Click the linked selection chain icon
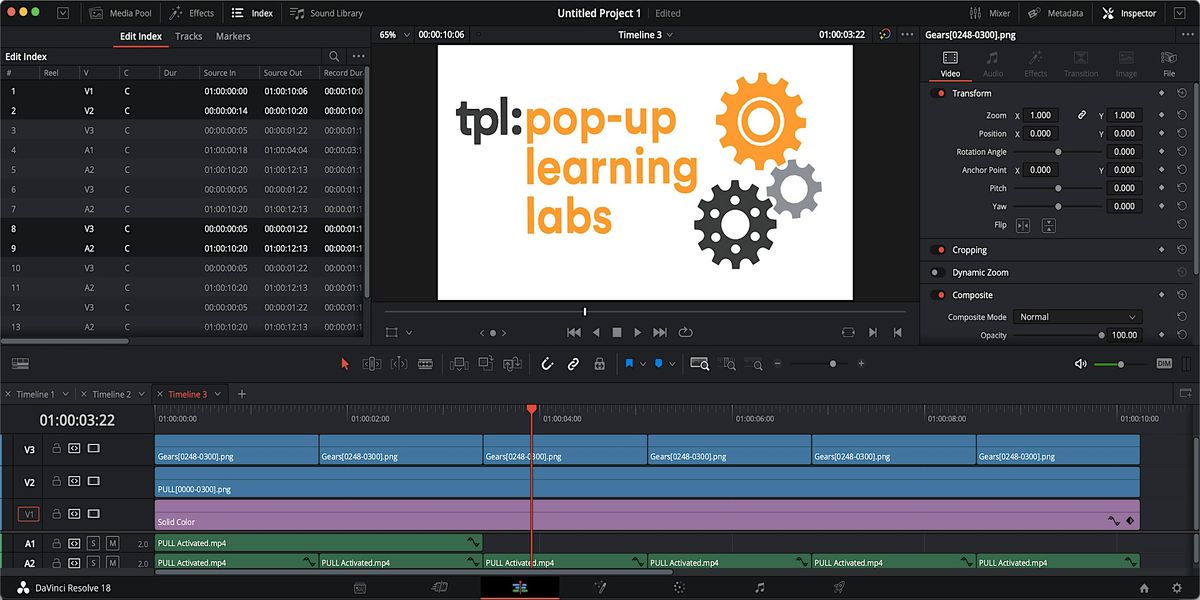Viewport: 1200px width, 600px height. point(573,364)
